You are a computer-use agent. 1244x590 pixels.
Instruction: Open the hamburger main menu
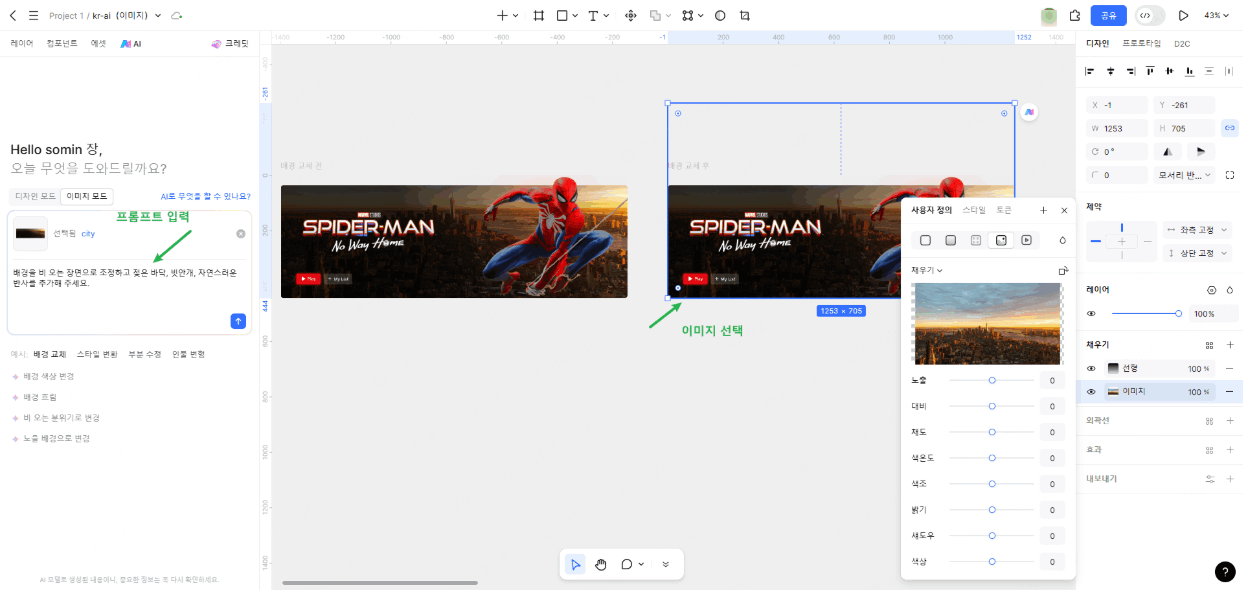tap(33, 16)
